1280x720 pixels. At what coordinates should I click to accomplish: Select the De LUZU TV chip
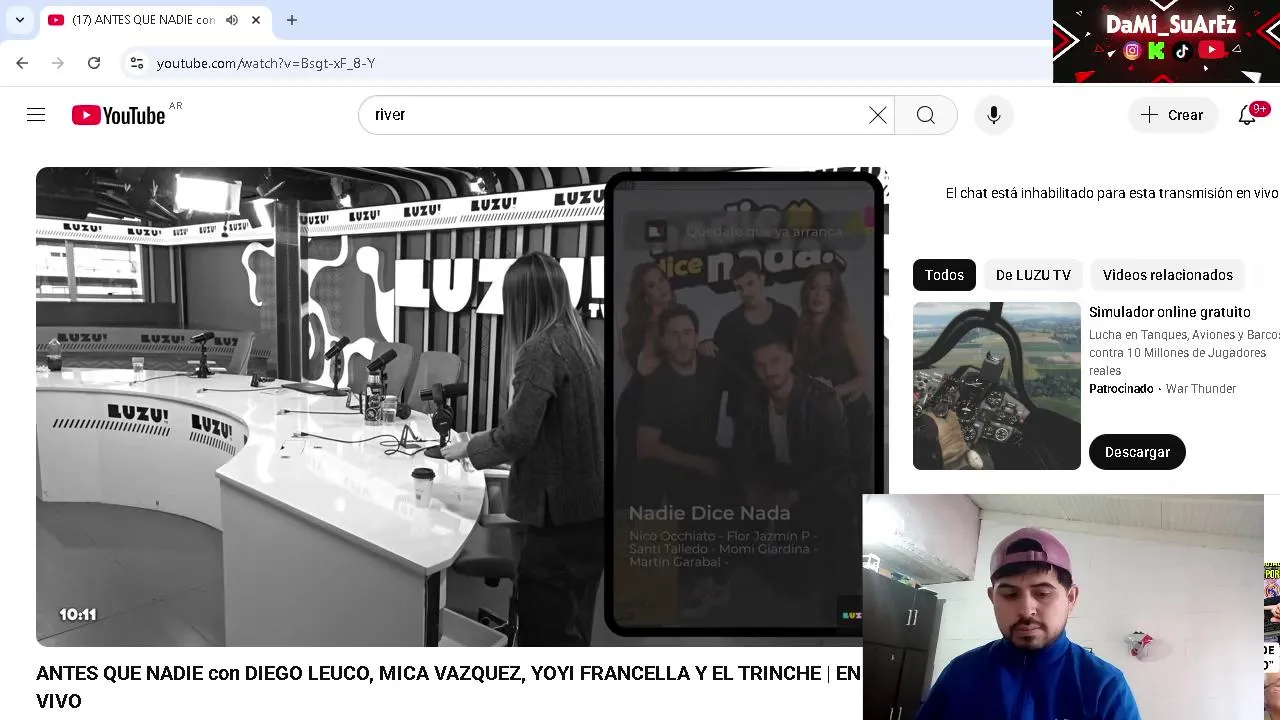tap(1033, 275)
